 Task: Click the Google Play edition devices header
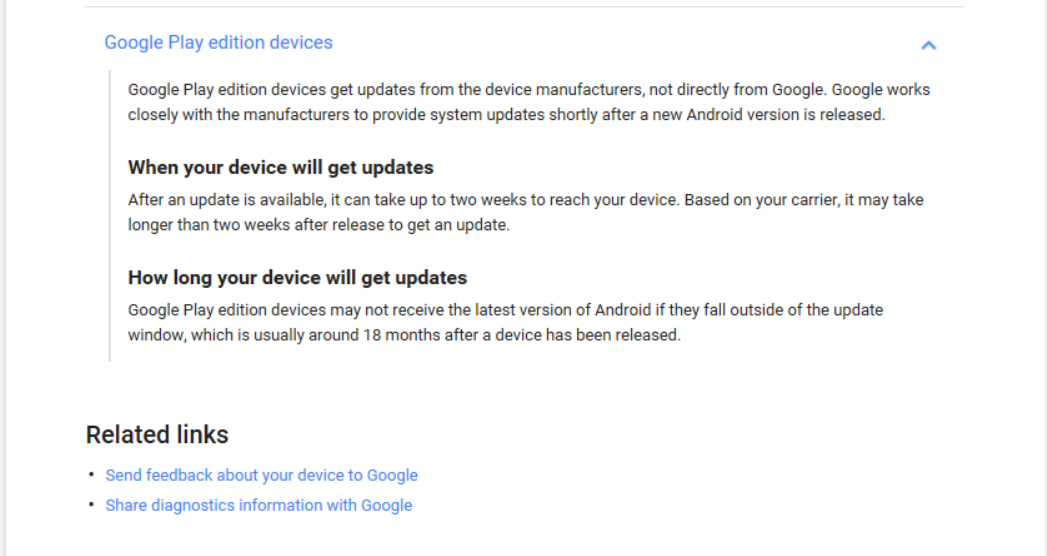click(218, 43)
